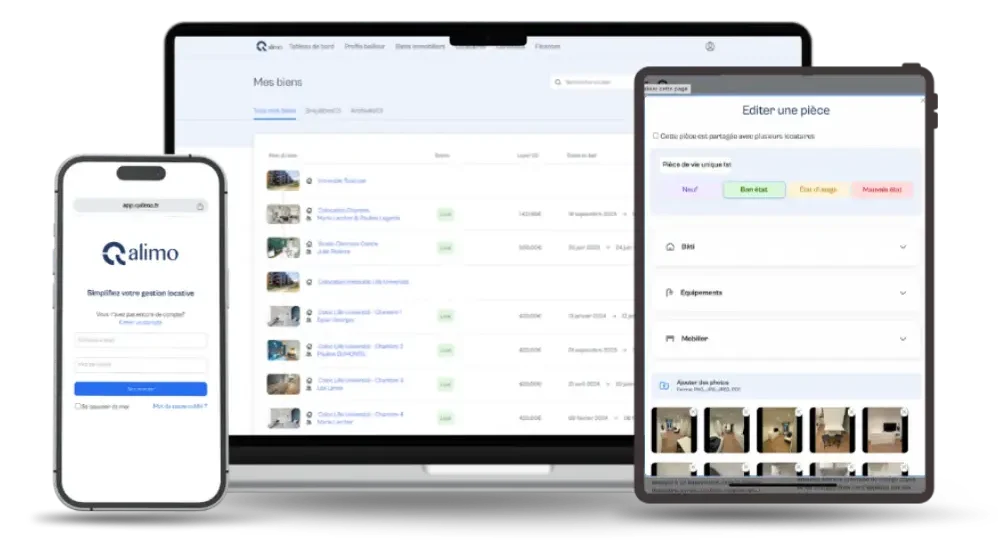Click the create account link on phone

tap(141, 322)
